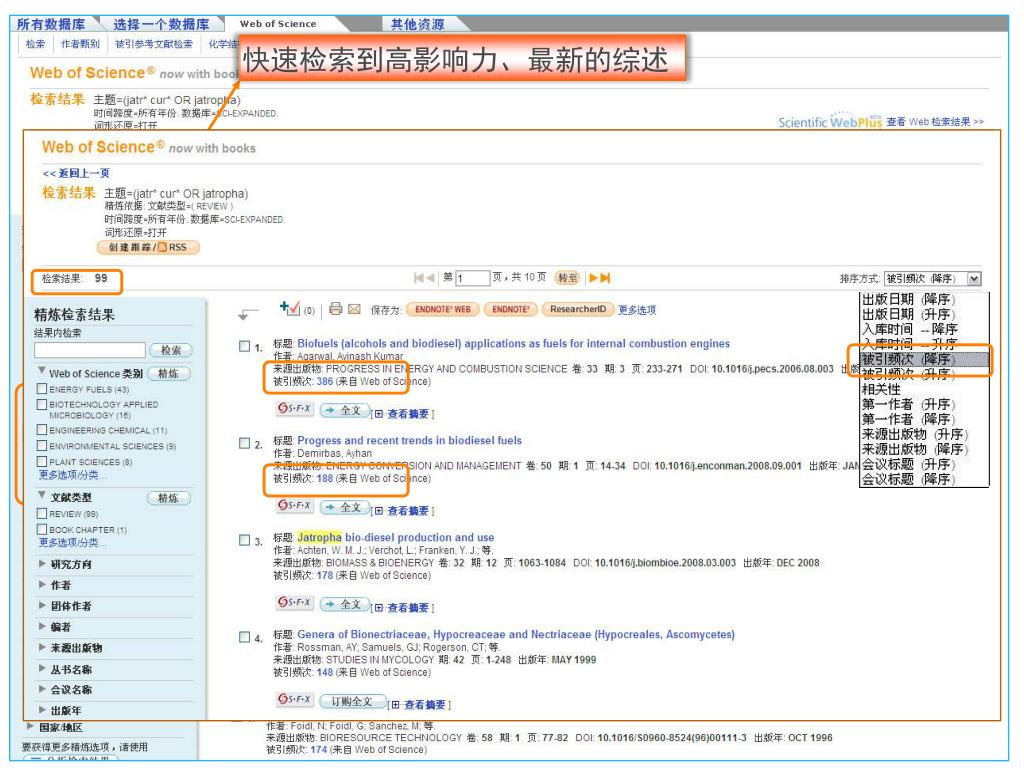Screen dimensions: 1024x768
Task: Choose 出版日期 (降序) sort option
Action: coord(908,299)
